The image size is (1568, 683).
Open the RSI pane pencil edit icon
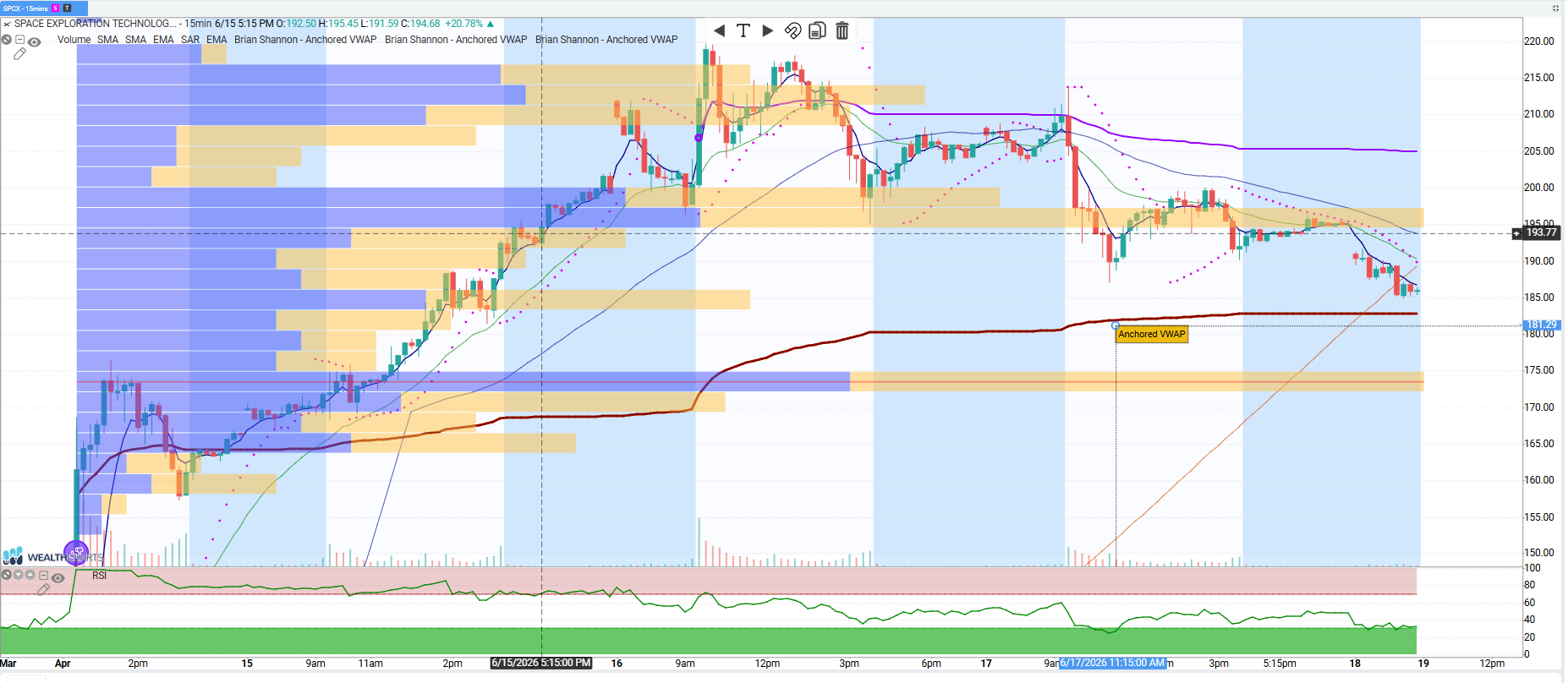click(x=44, y=589)
